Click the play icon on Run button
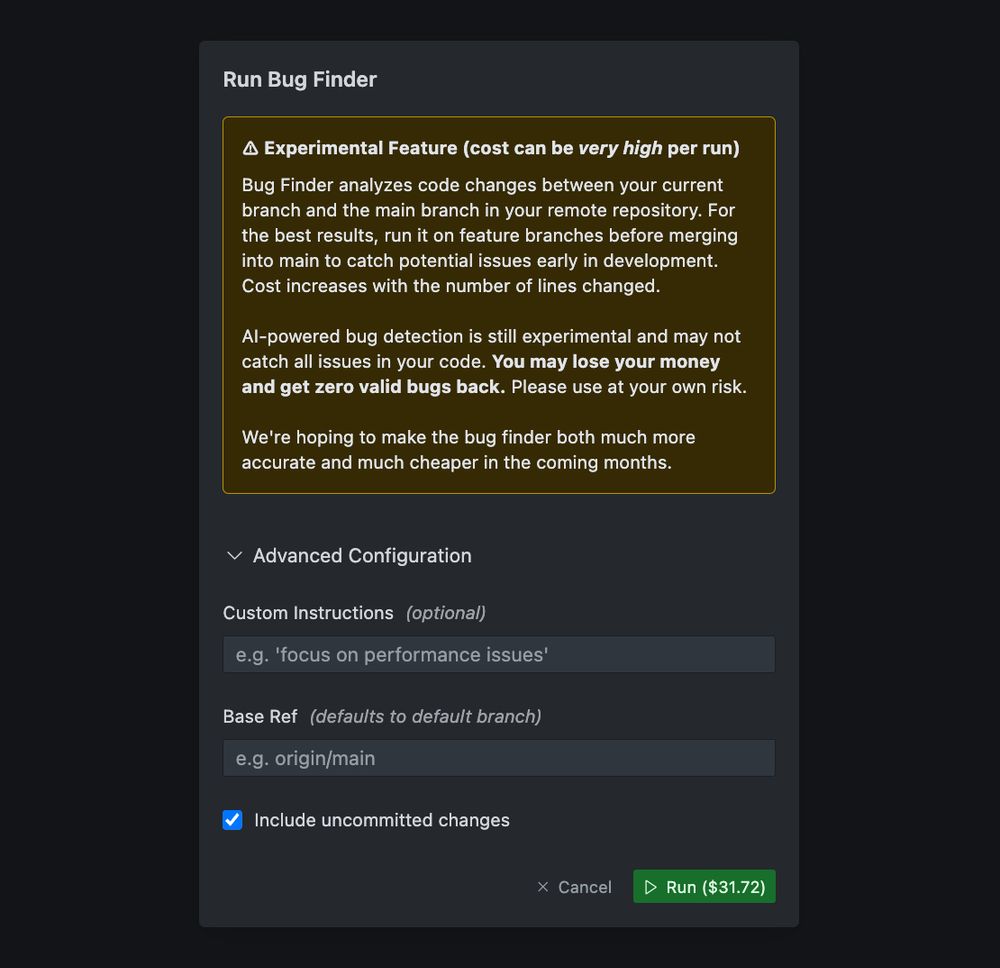Screen dimensions: 1000x968 pyautogui.click(x=650, y=887)
